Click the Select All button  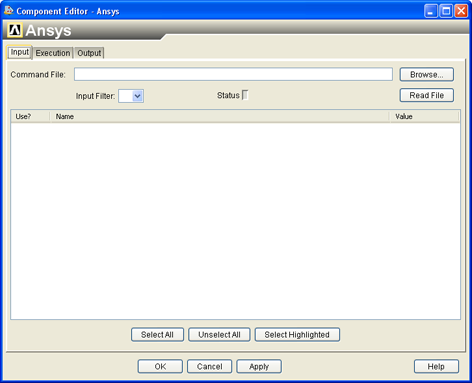(x=157, y=335)
